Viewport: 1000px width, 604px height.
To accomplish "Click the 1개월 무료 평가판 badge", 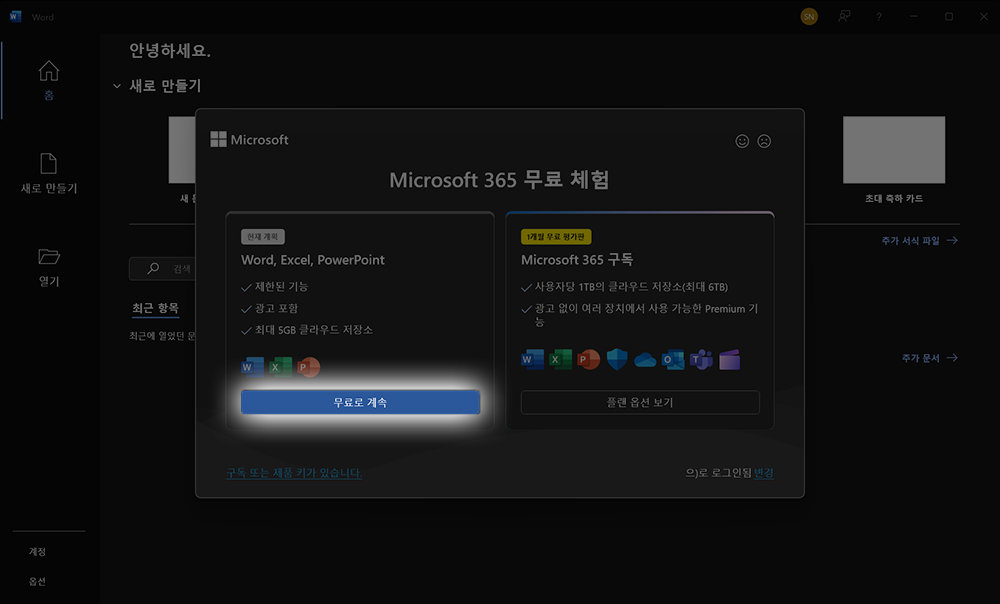I will (556, 237).
